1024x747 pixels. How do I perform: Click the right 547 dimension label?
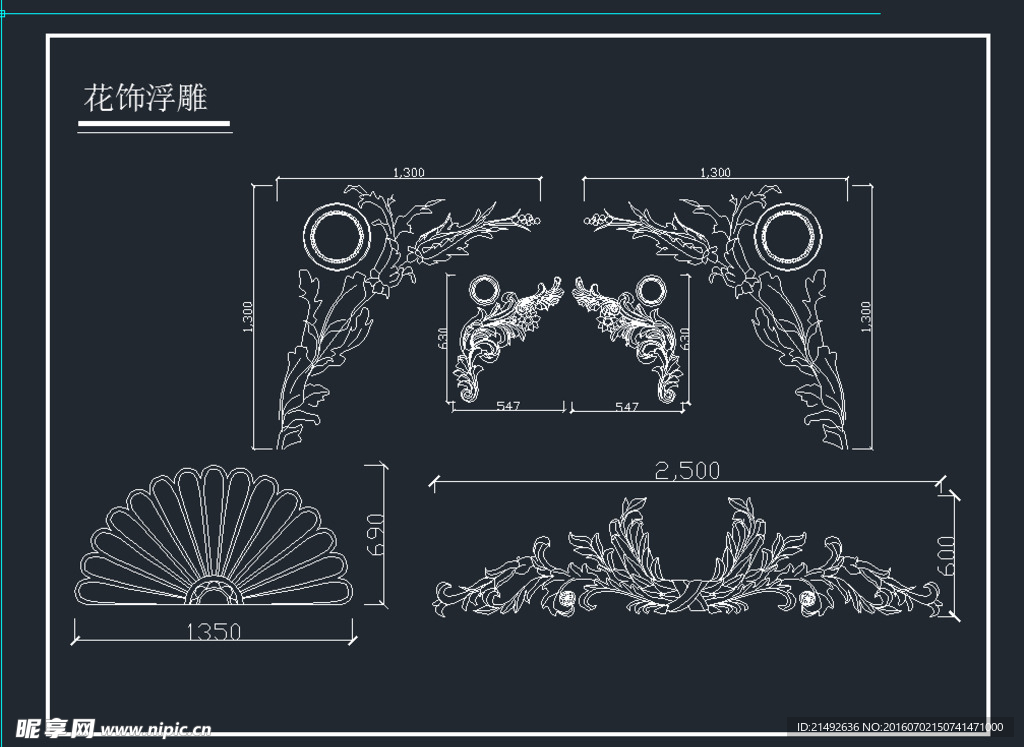click(x=626, y=407)
